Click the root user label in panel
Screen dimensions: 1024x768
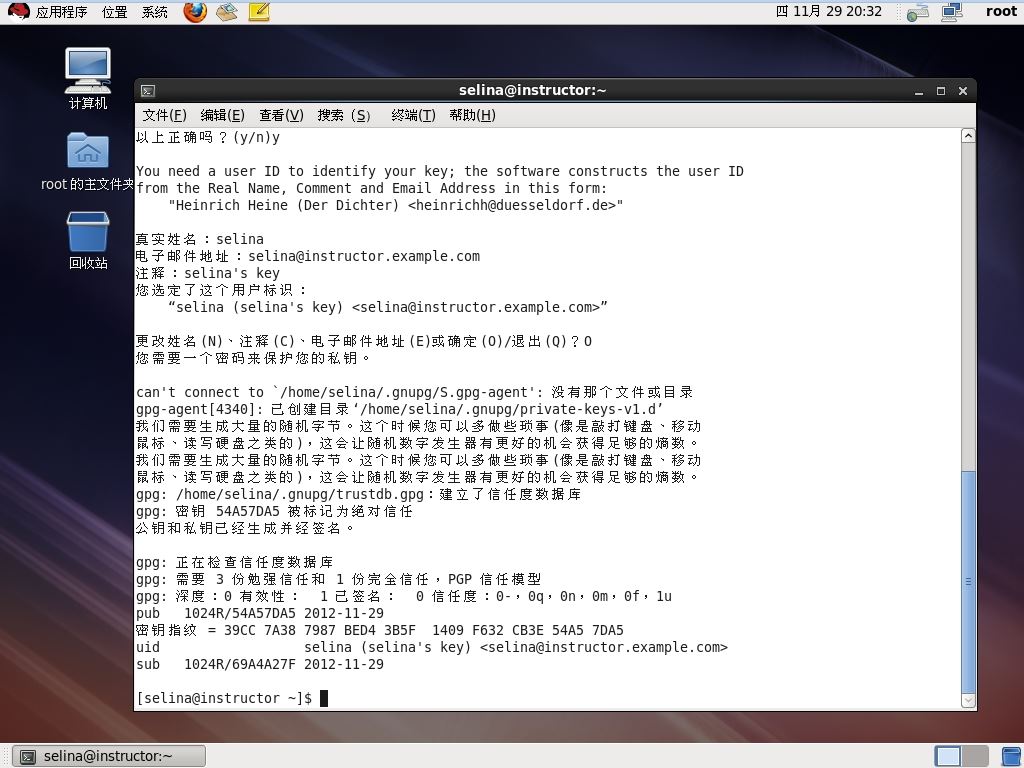point(1001,11)
